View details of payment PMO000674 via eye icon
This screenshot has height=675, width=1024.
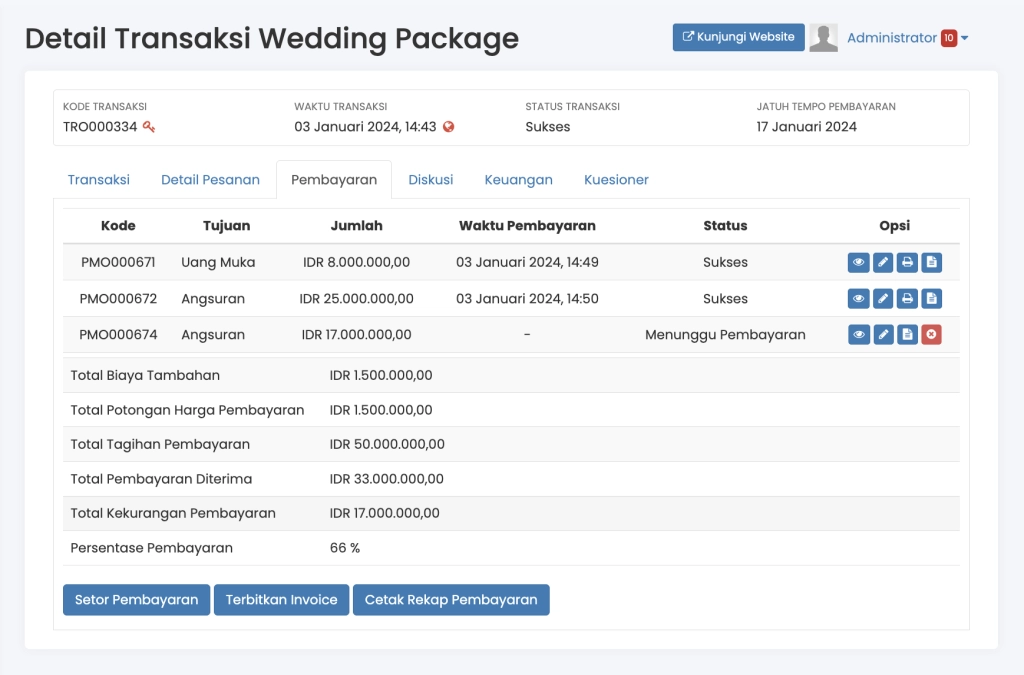[858, 335]
